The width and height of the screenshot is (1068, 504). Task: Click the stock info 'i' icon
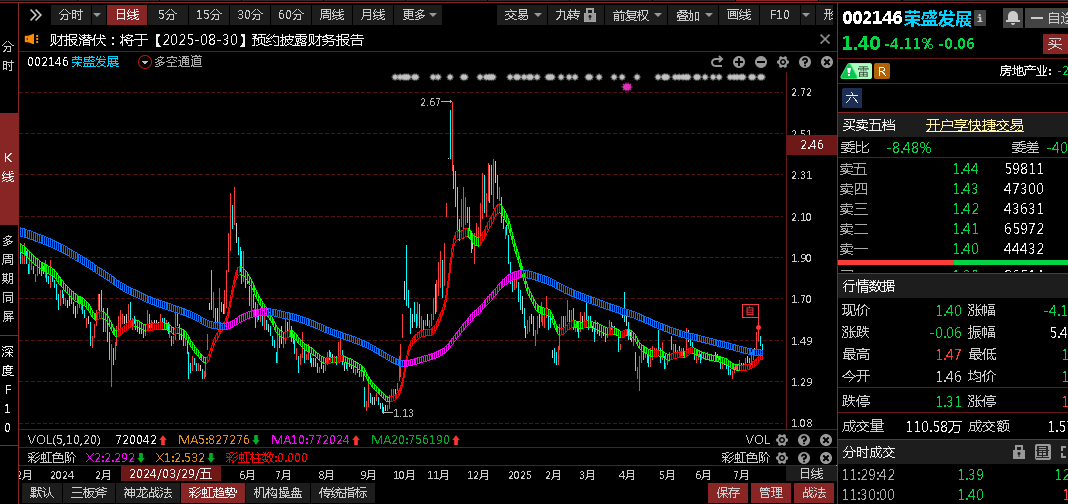[980, 18]
